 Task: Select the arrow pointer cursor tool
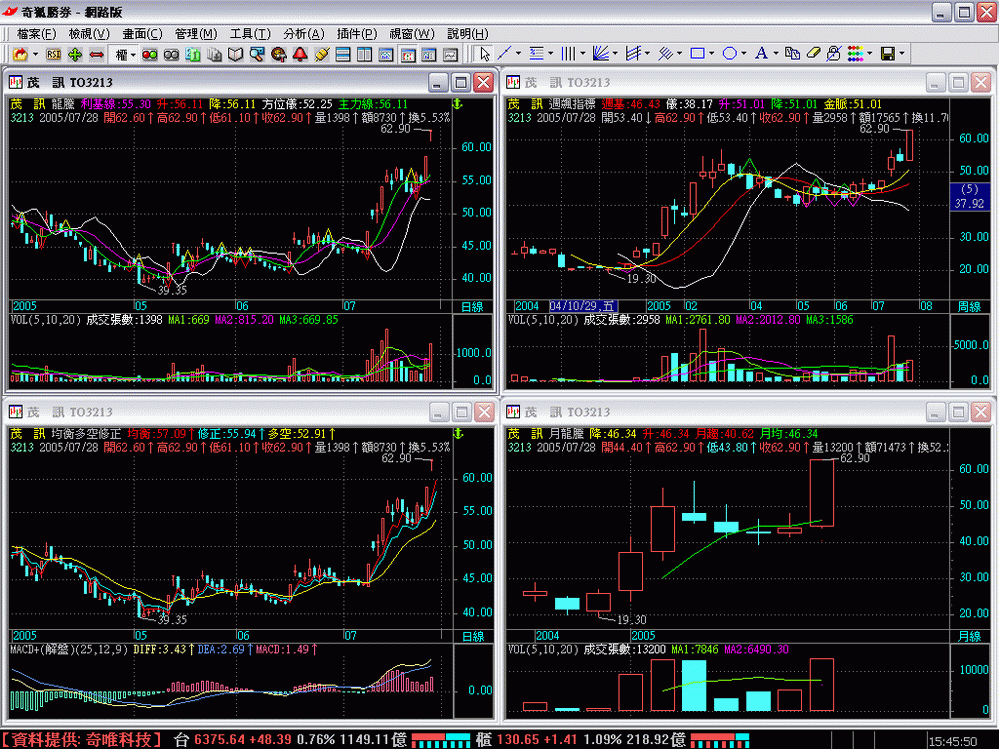485,54
